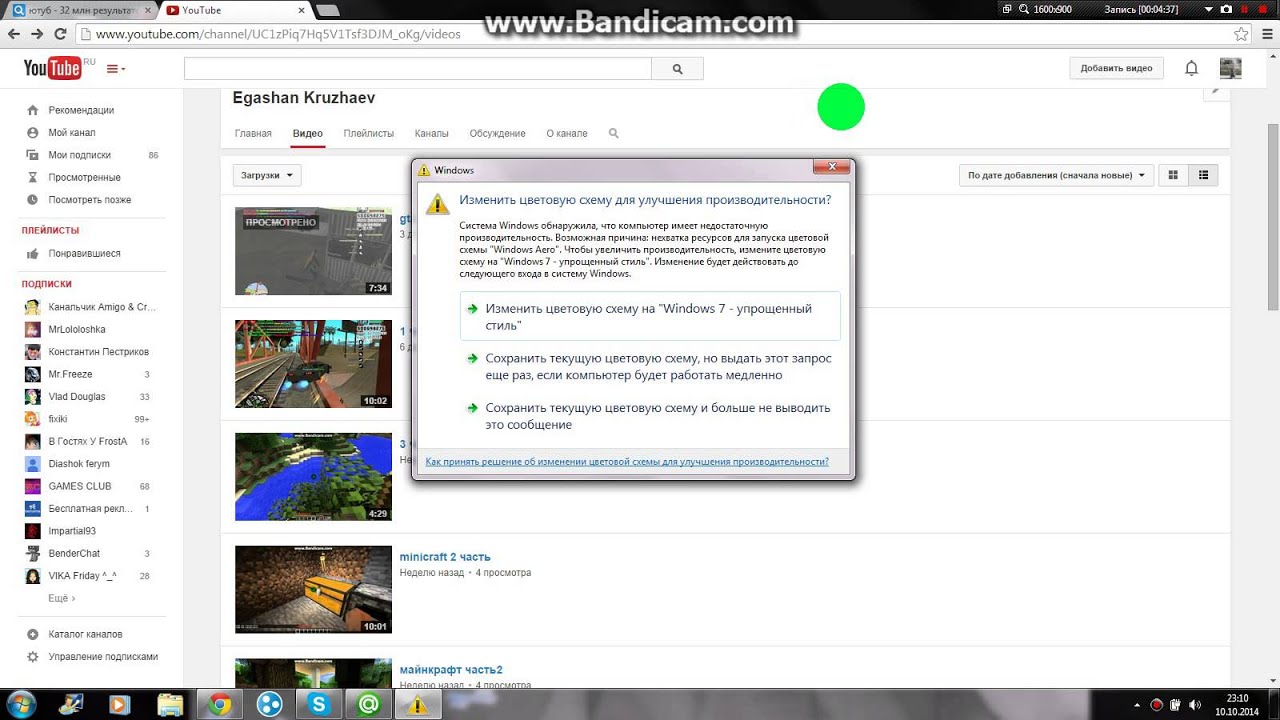Open the MrLololoshka subscription
Screen dimensions: 1280x720
click(x=77, y=329)
